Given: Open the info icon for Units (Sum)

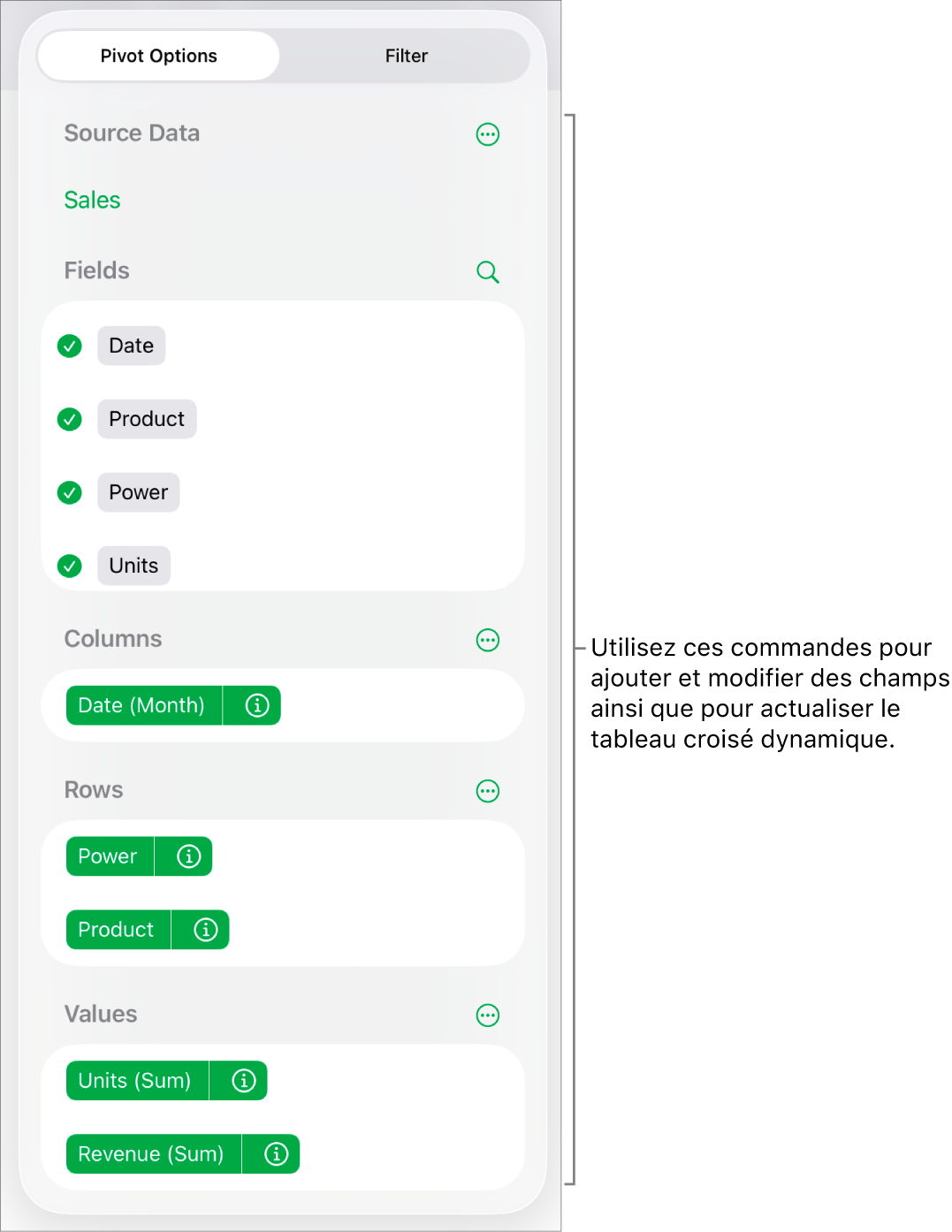Looking at the screenshot, I should click(244, 1081).
